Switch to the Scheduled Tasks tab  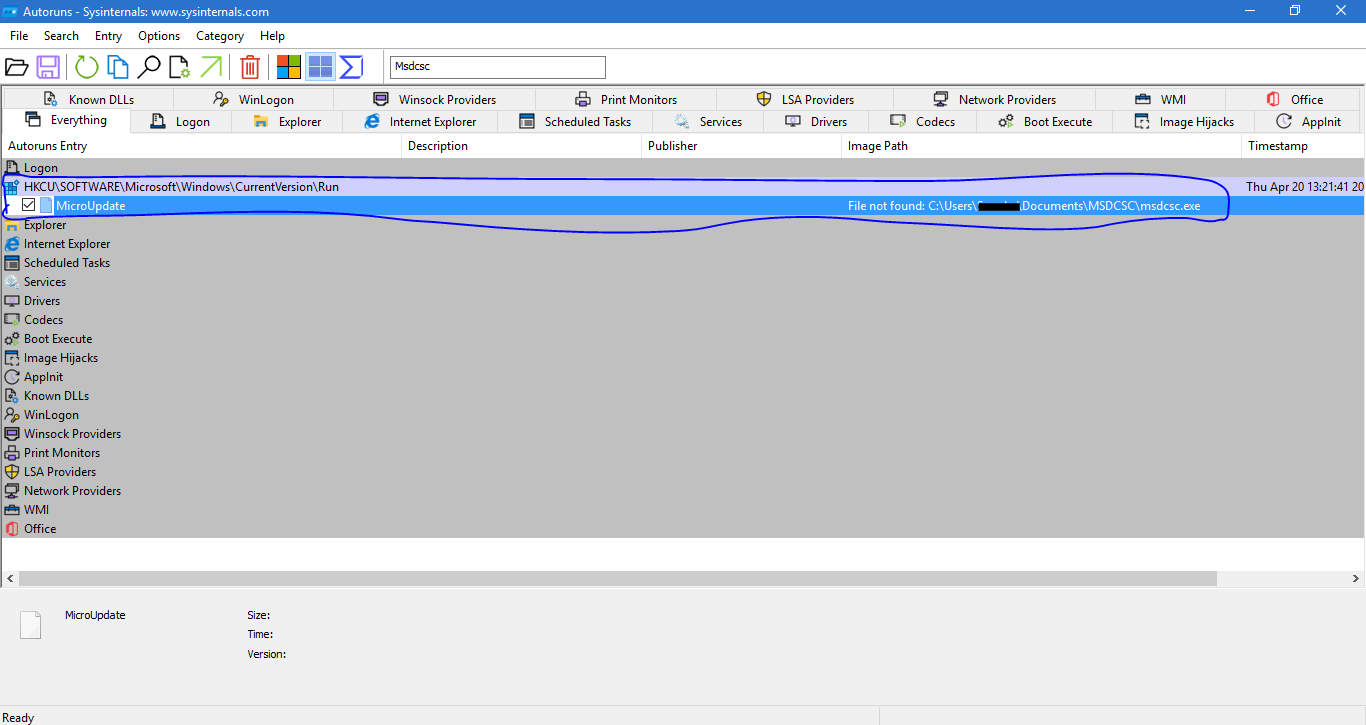(576, 122)
